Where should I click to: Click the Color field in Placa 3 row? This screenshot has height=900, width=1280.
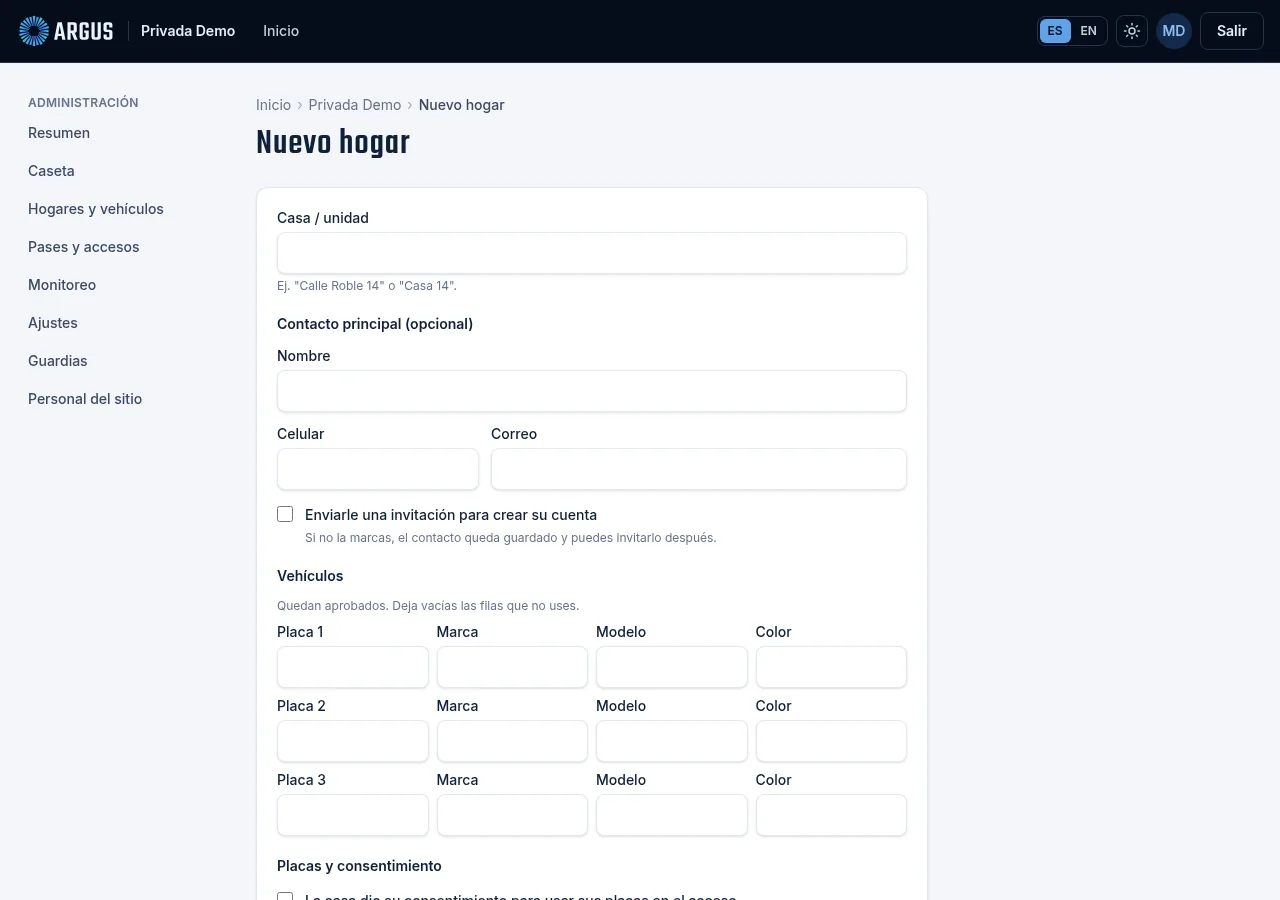click(831, 815)
